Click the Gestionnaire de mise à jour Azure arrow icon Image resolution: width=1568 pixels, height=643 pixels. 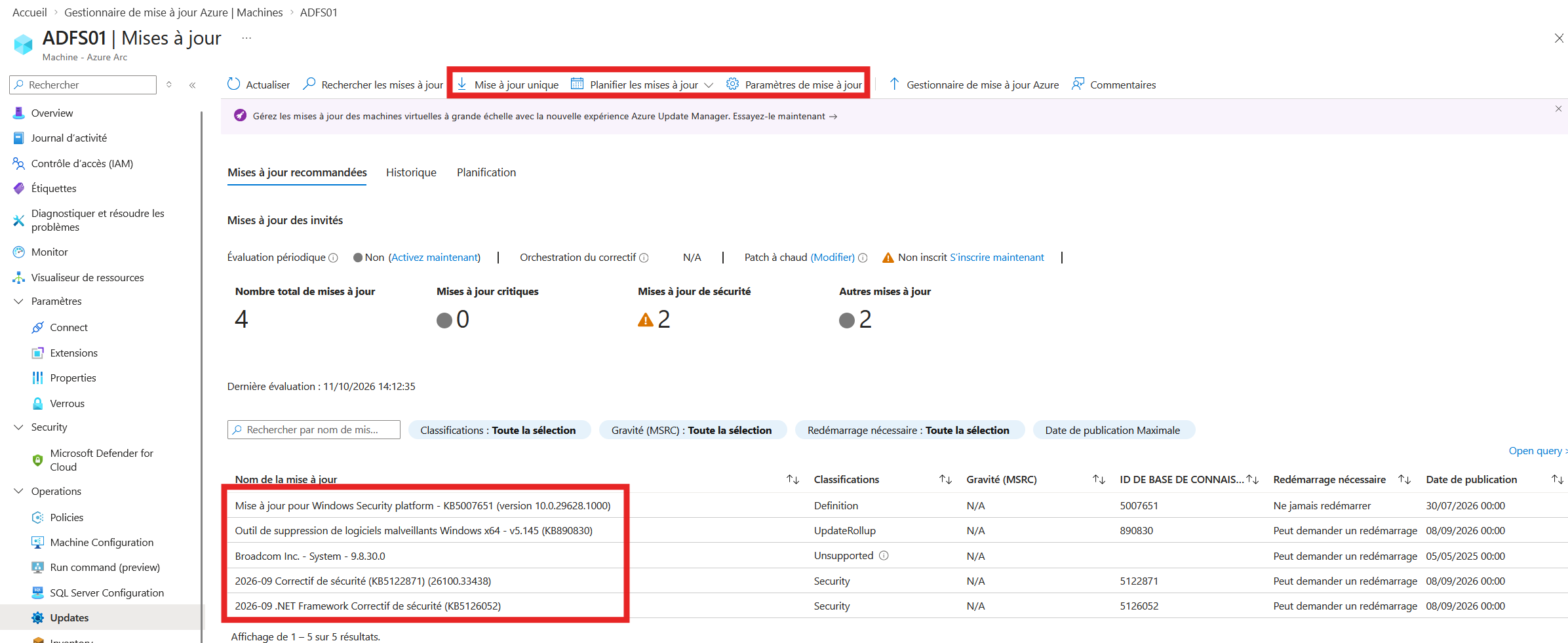894,84
